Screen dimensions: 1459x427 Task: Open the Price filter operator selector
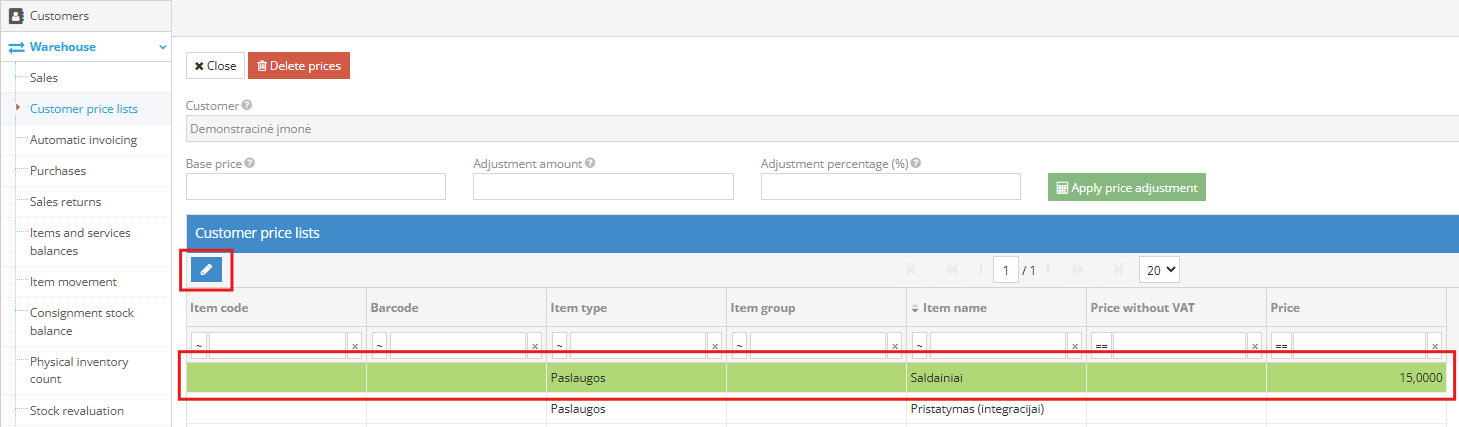coord(1281,346)
